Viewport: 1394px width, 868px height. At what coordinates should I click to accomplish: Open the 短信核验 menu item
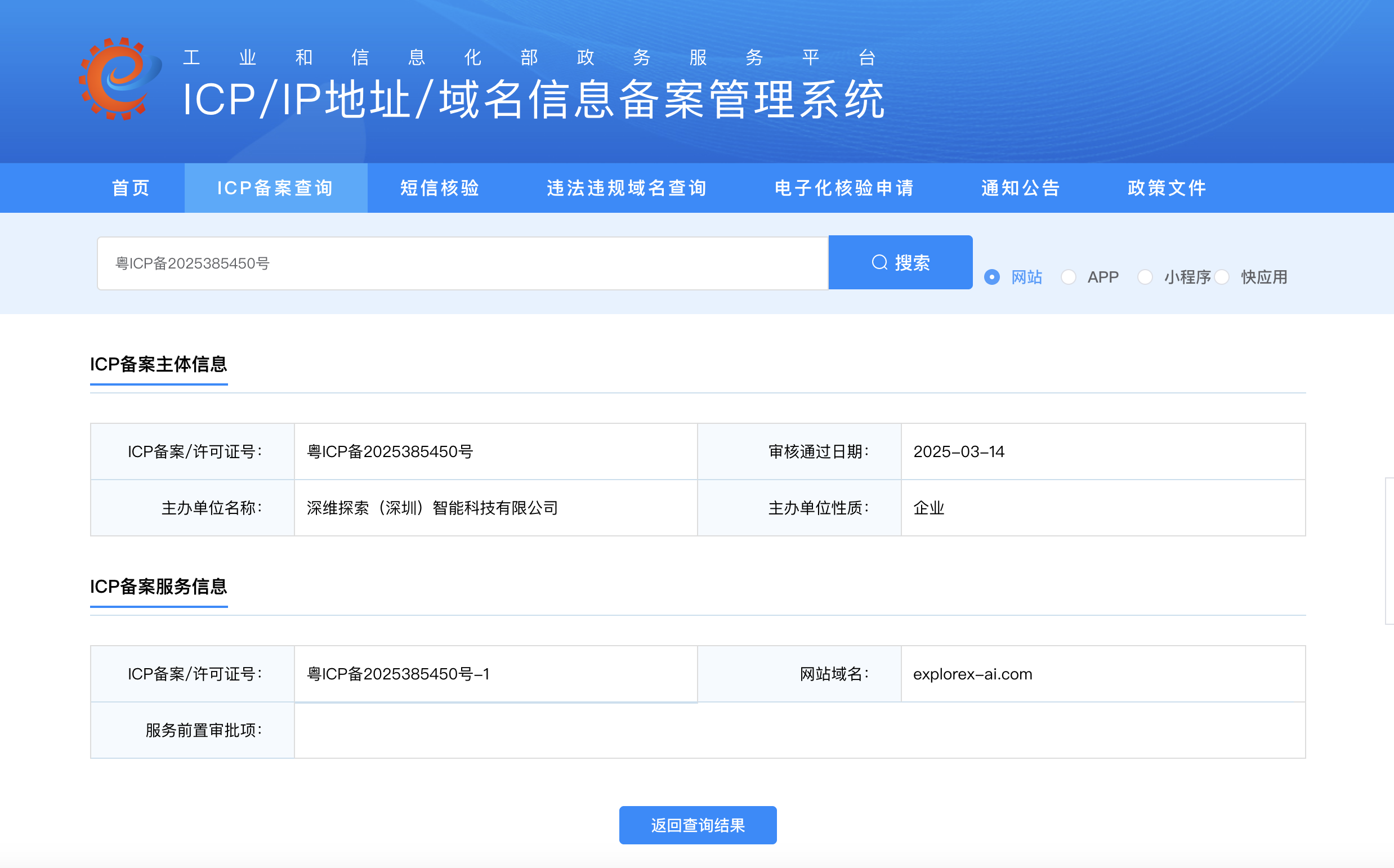[x=440, y=189]
